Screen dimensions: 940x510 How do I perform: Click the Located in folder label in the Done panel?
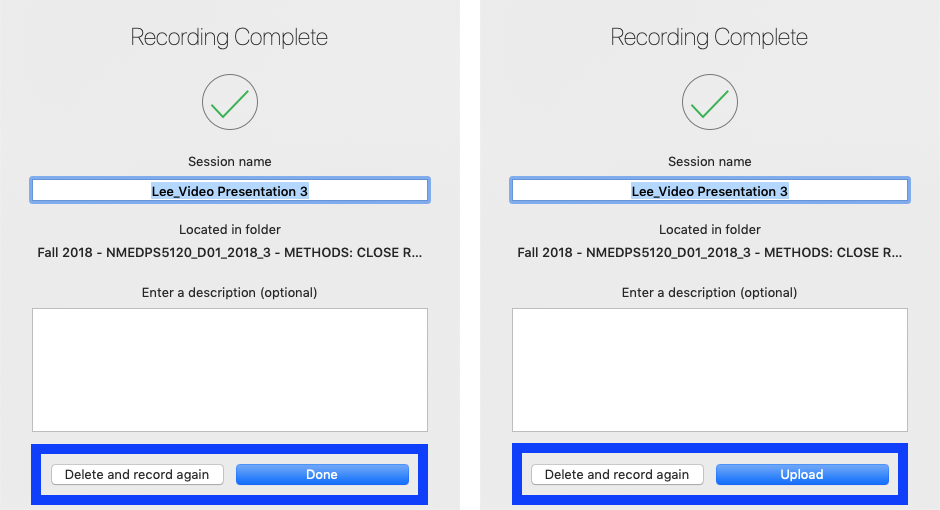click(230, 230)
